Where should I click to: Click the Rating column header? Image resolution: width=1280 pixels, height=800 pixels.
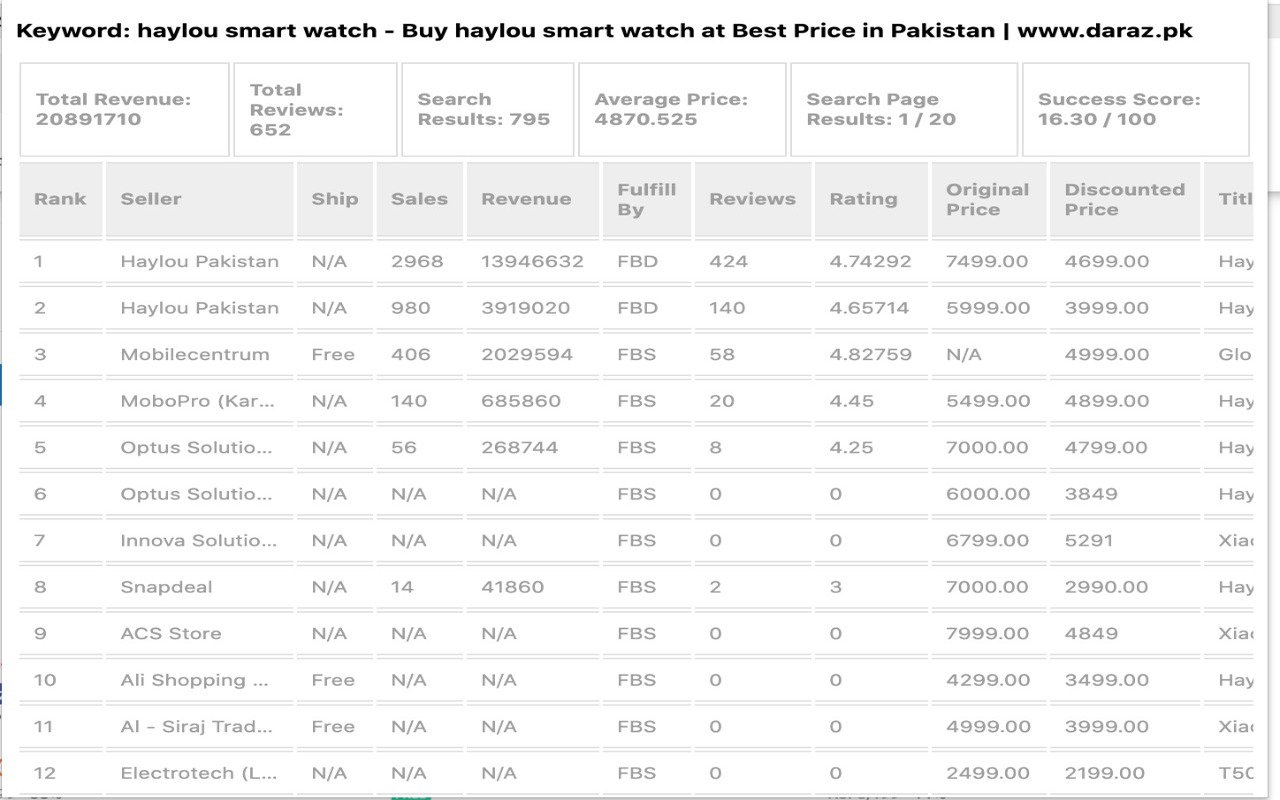point(872,199)
